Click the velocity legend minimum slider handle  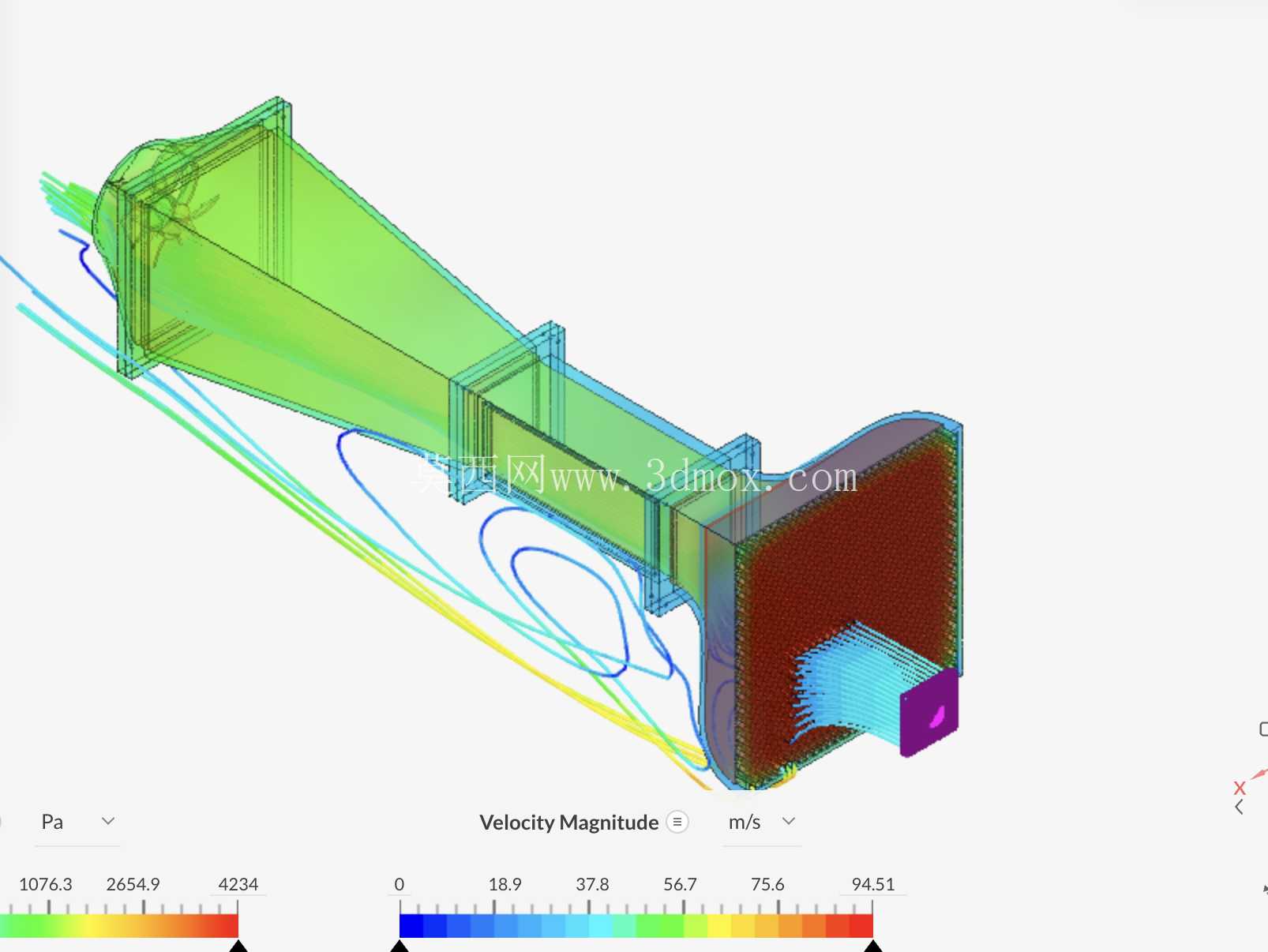(400, 946)
